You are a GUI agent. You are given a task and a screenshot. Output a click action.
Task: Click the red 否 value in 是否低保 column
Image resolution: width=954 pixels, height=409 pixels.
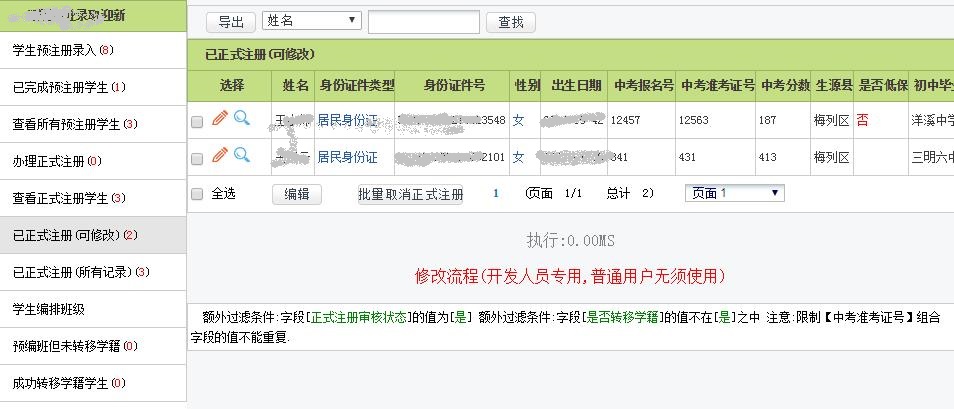(862, 121)
